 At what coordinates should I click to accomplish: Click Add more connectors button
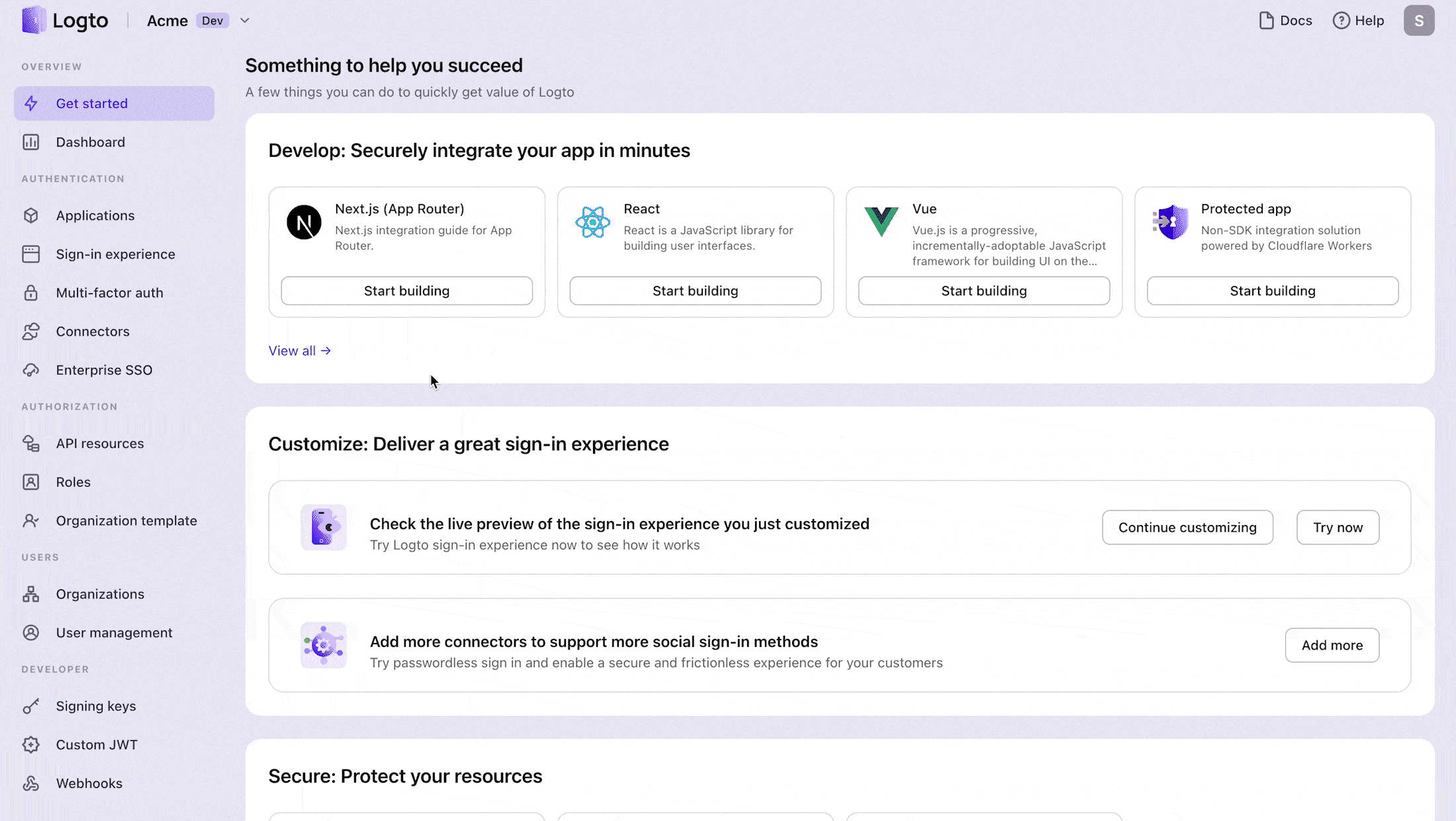coord(1332,646)
